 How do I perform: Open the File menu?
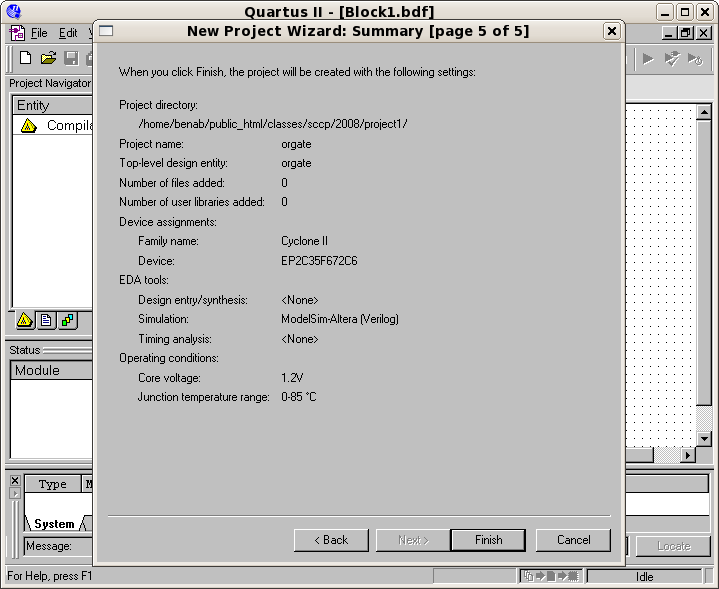coord(39,33)
